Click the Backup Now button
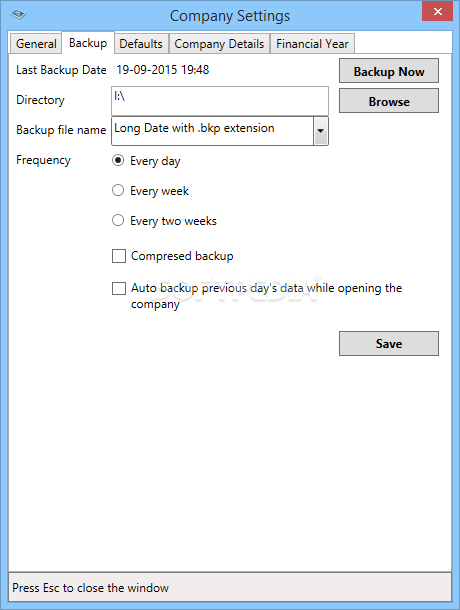The height and width of the screenshot is (610, 460). click(389, 71)
